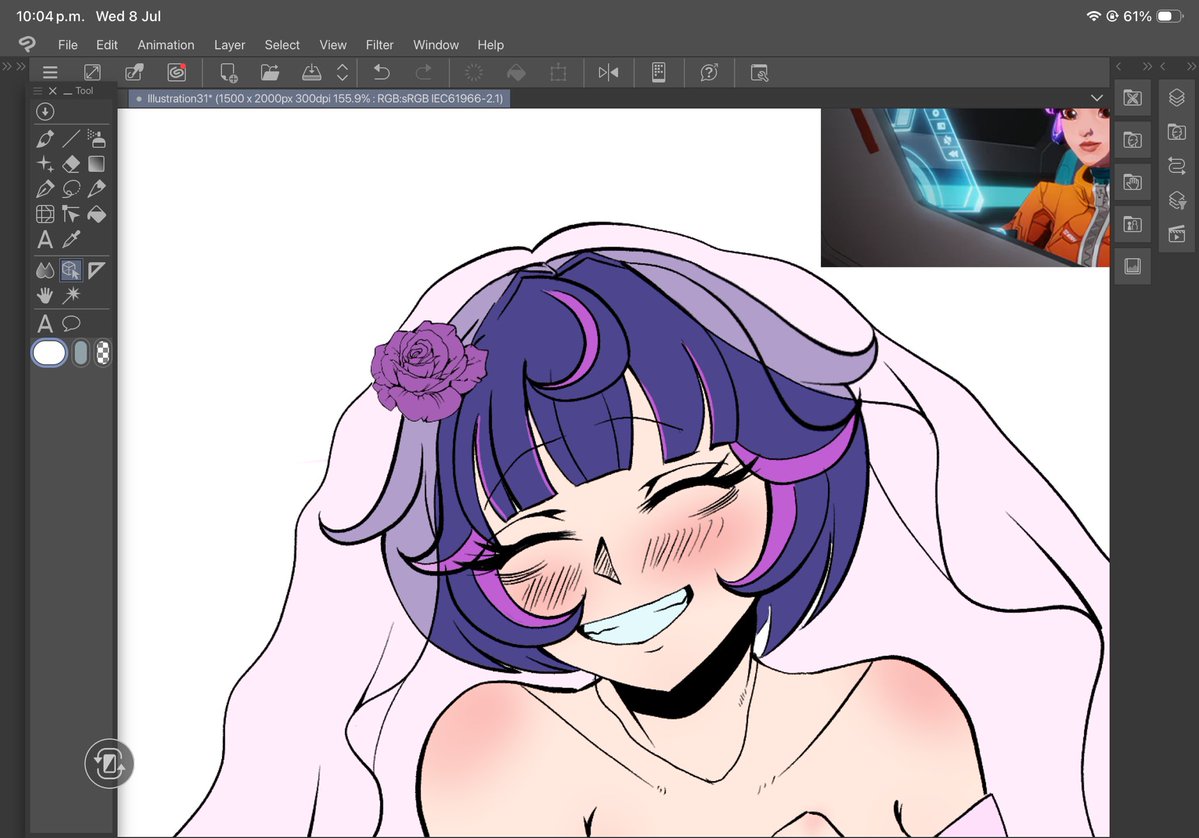Screen dimensions: 1199x838
Task: Select the white main drawing color
Action: tap(50, 353)
